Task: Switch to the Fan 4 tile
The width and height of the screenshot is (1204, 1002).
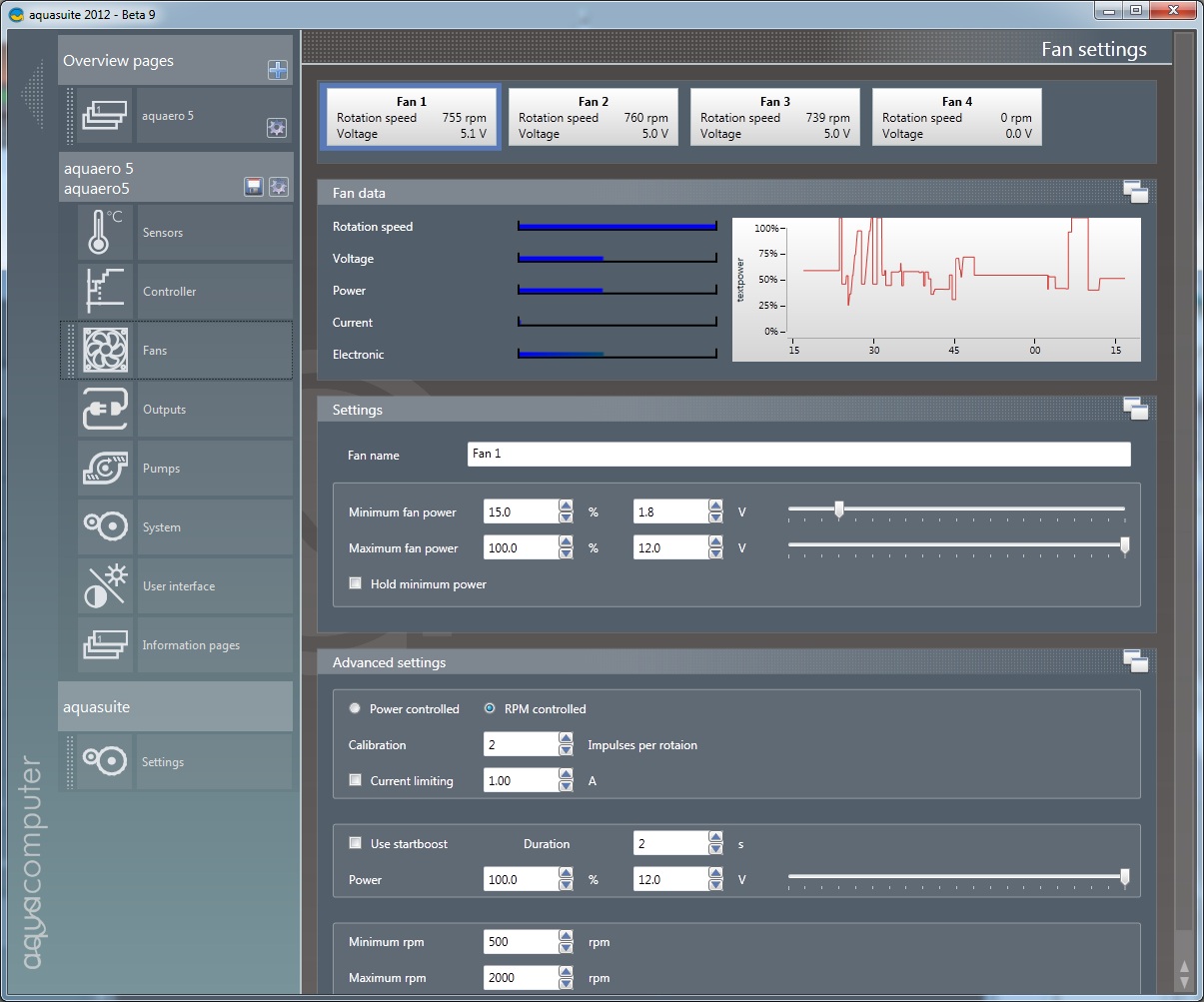Action: pos(956,117)
